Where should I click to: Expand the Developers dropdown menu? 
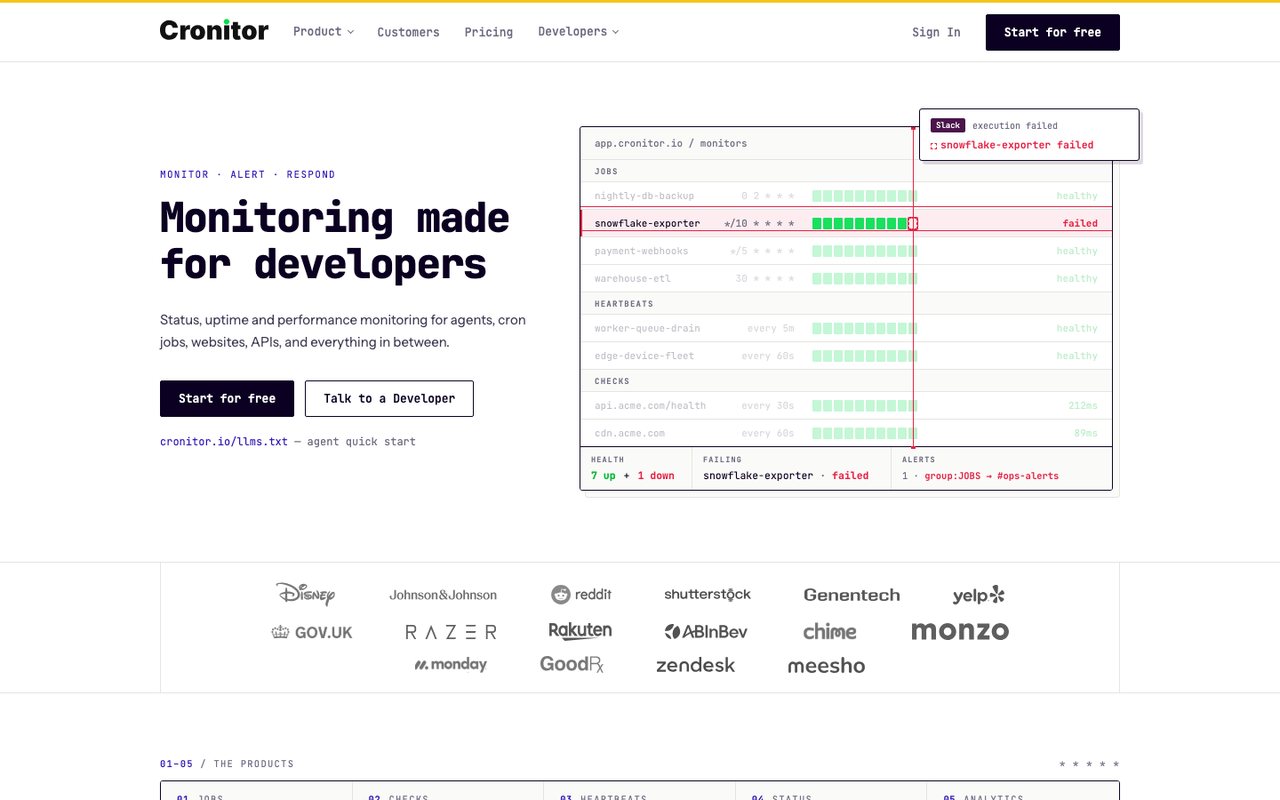(x=578, y=32)
